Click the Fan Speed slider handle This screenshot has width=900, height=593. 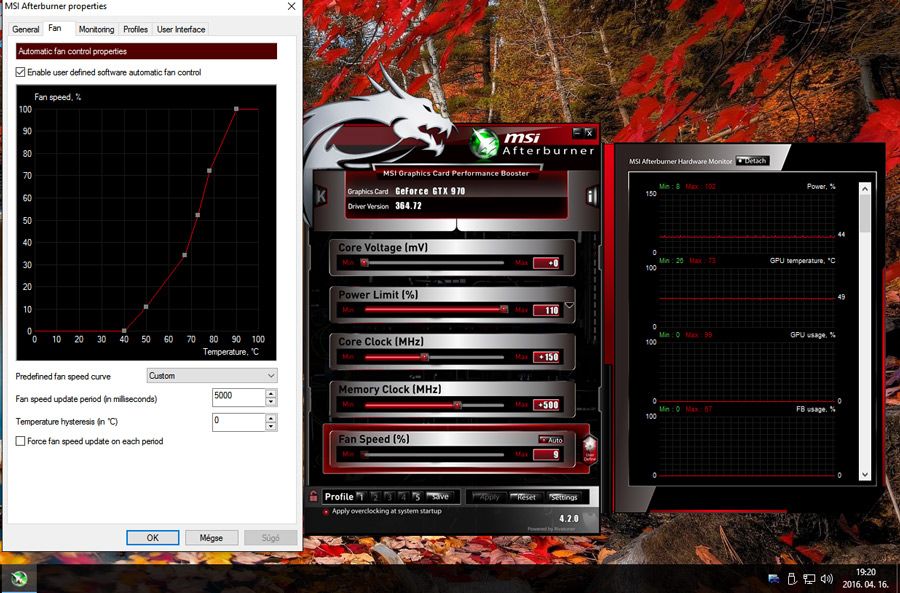click(x=364, y=455)
